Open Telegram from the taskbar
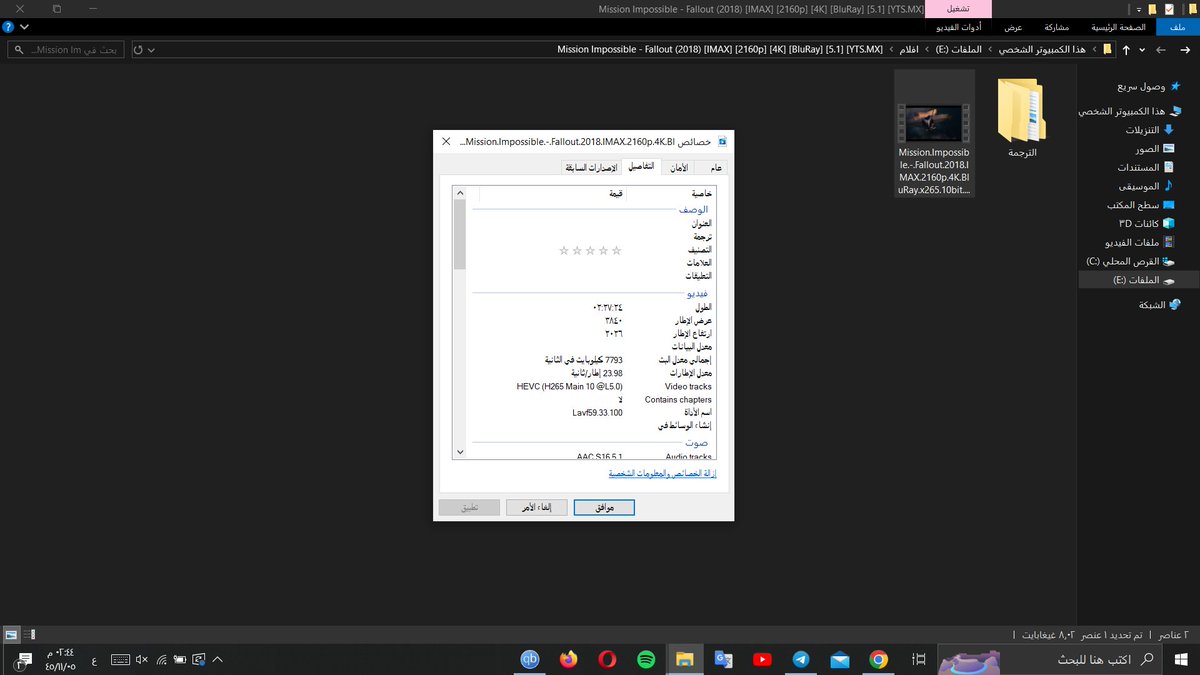Image resolution: width=1200 pixels, height=675 pixels. point(801,659)
